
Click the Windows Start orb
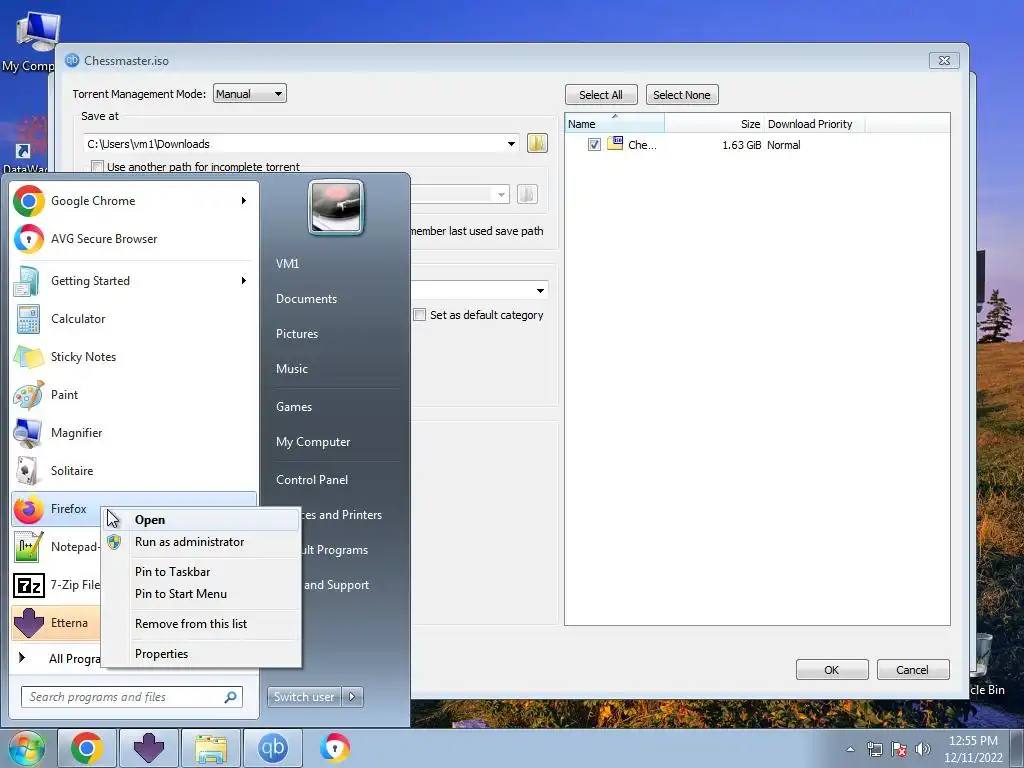[x=26, y=748]
